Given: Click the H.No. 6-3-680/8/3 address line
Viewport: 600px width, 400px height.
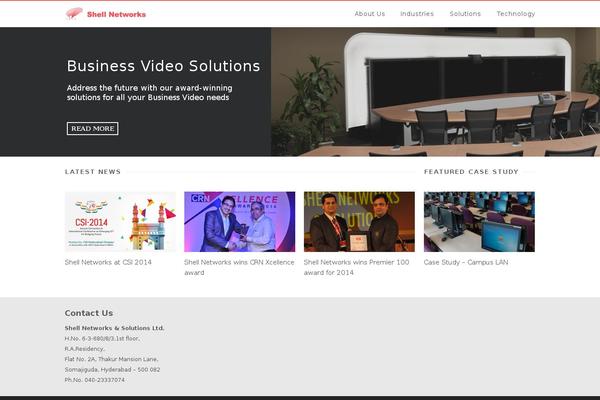Looking at the screenshot, I should [102, 339].
